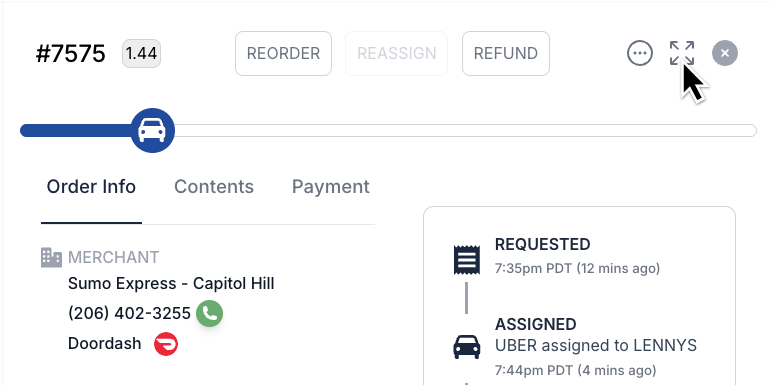Click the 1.44 badge next to order number

point(141,53)
